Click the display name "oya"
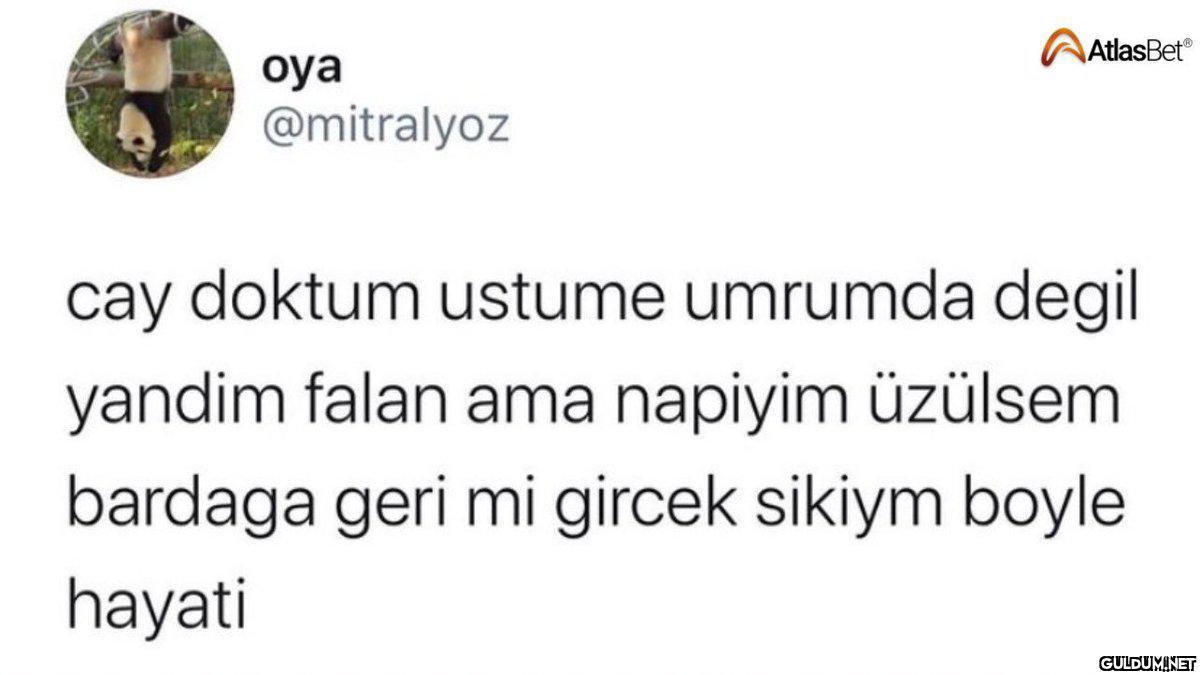Screen dimensions: 1200x675 coord(290,69)
